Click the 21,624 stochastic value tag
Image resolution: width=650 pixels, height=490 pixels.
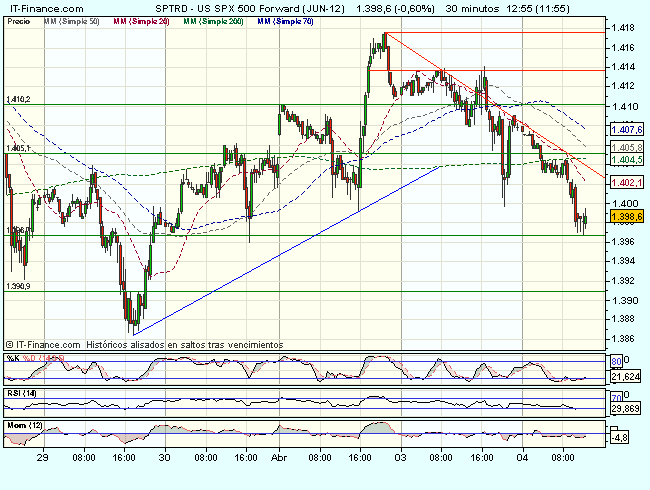(x=625, y=376)
